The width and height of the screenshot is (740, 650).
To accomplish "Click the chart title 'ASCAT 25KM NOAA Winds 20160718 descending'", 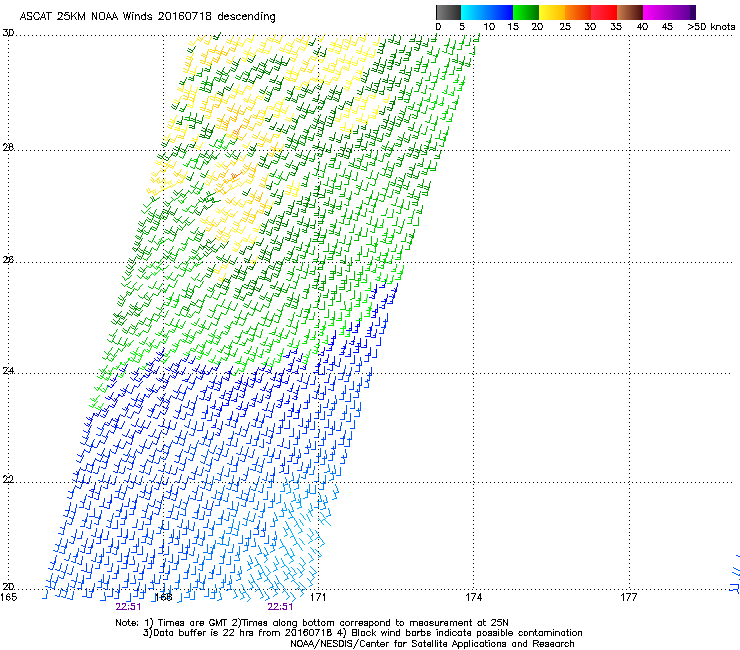I will 147,16.
